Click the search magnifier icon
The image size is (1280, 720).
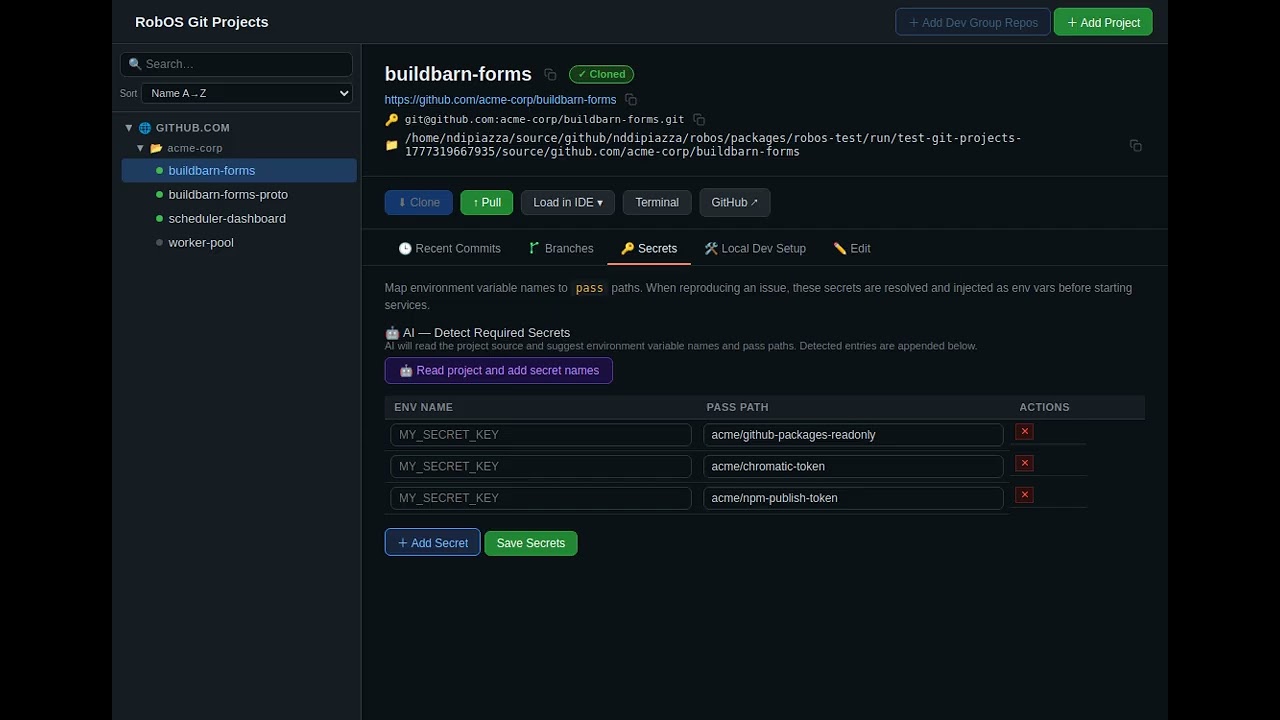tap(135, 64)
